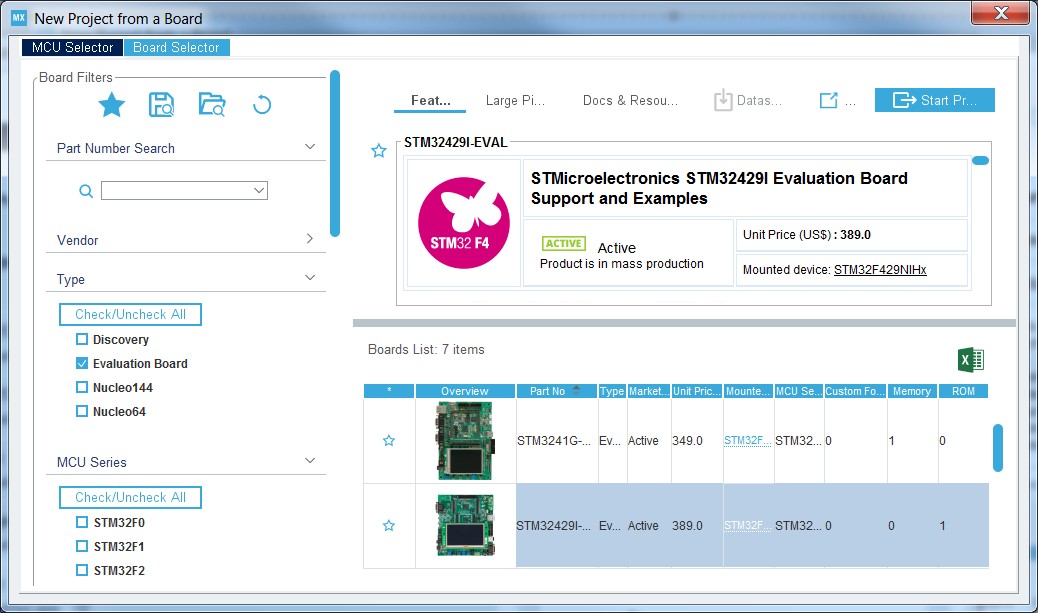Click the STM32429I board thumbnail

click(x=465, y=526)
